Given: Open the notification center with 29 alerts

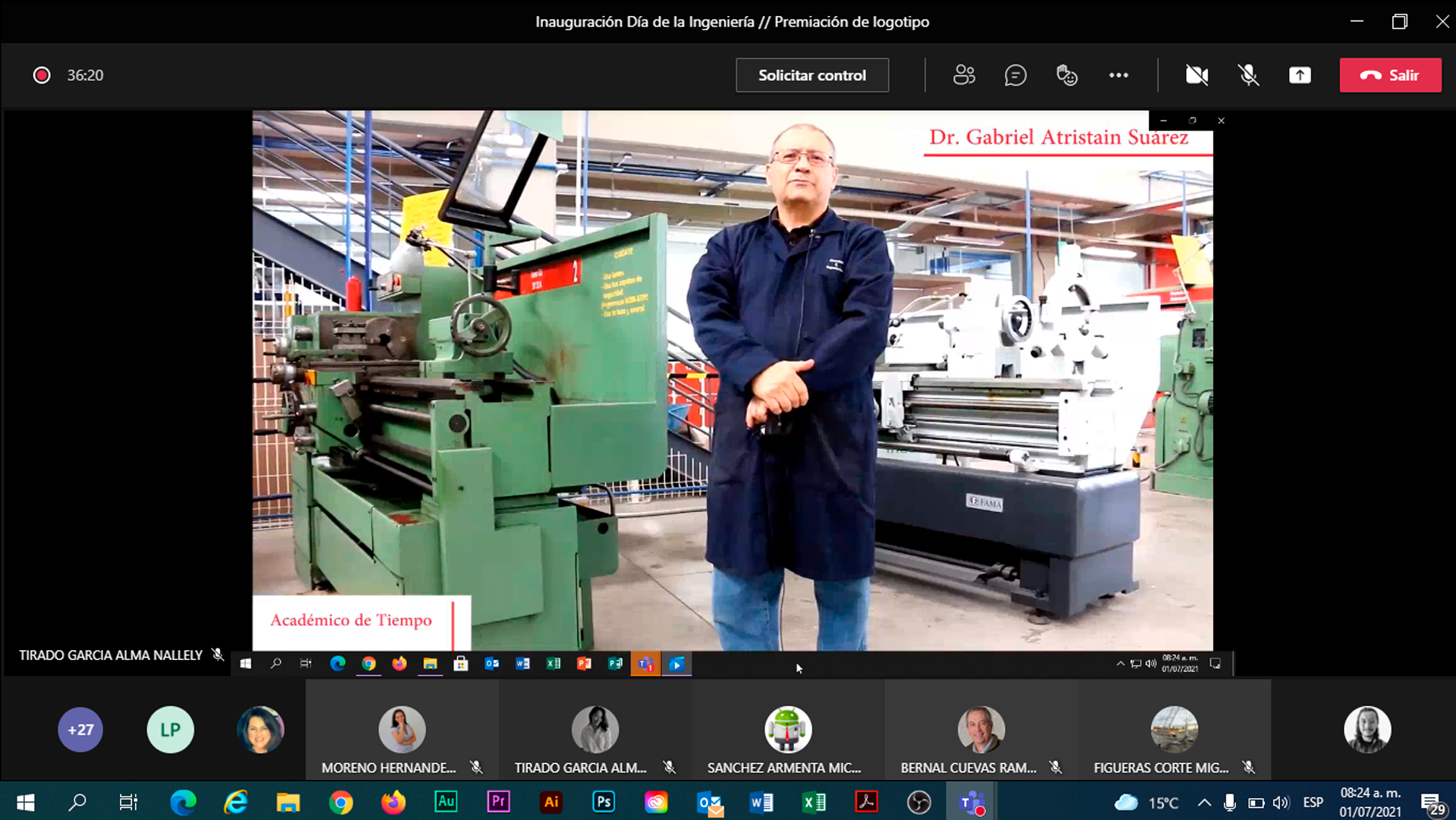Looking at the screenshot, I should (1432, 803).
